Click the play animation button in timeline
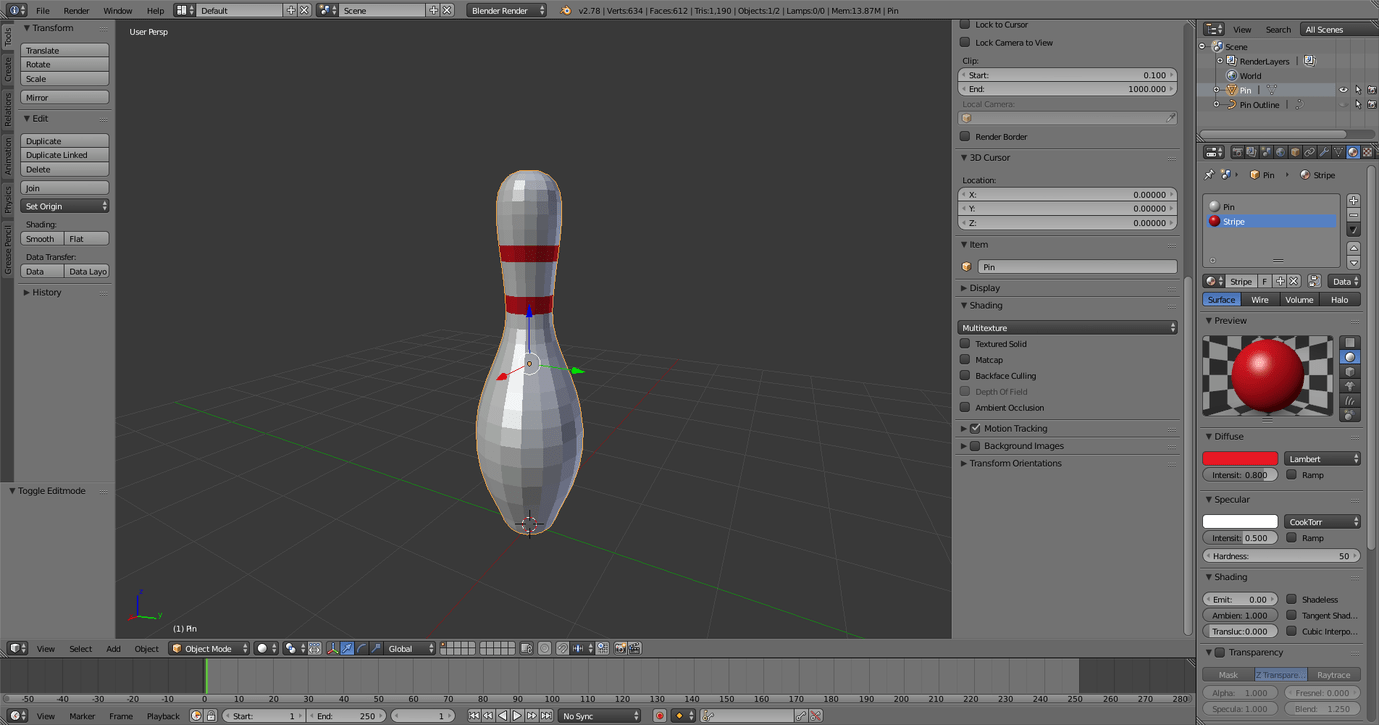The image size is (1379, 725). [517, 716]
